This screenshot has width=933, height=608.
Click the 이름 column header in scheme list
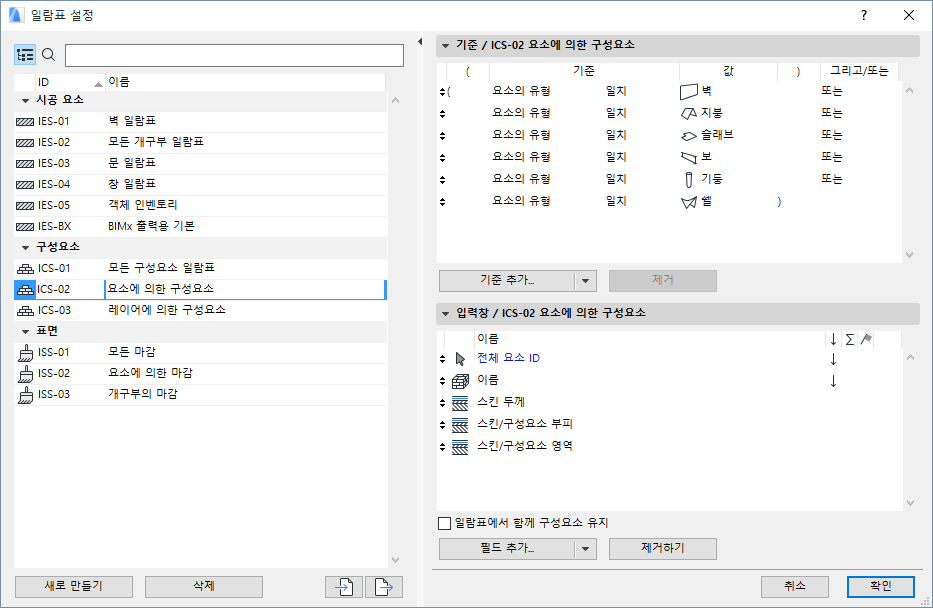[x=245, y=82]
